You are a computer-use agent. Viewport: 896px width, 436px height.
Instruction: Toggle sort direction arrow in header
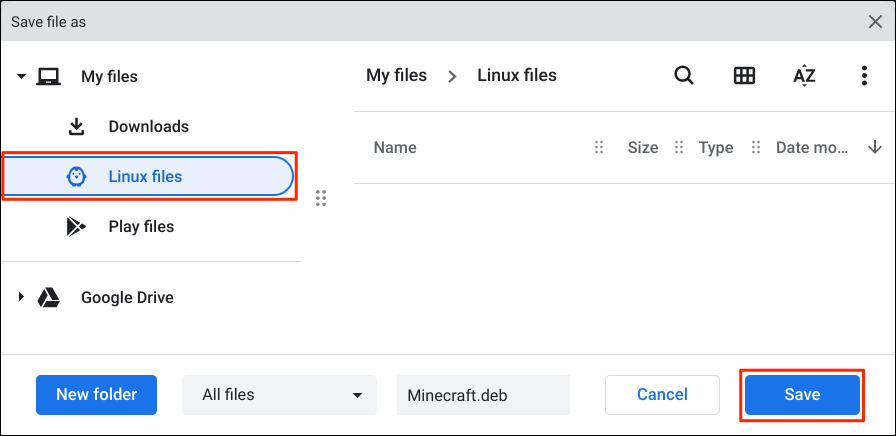(x=875, y=147)
